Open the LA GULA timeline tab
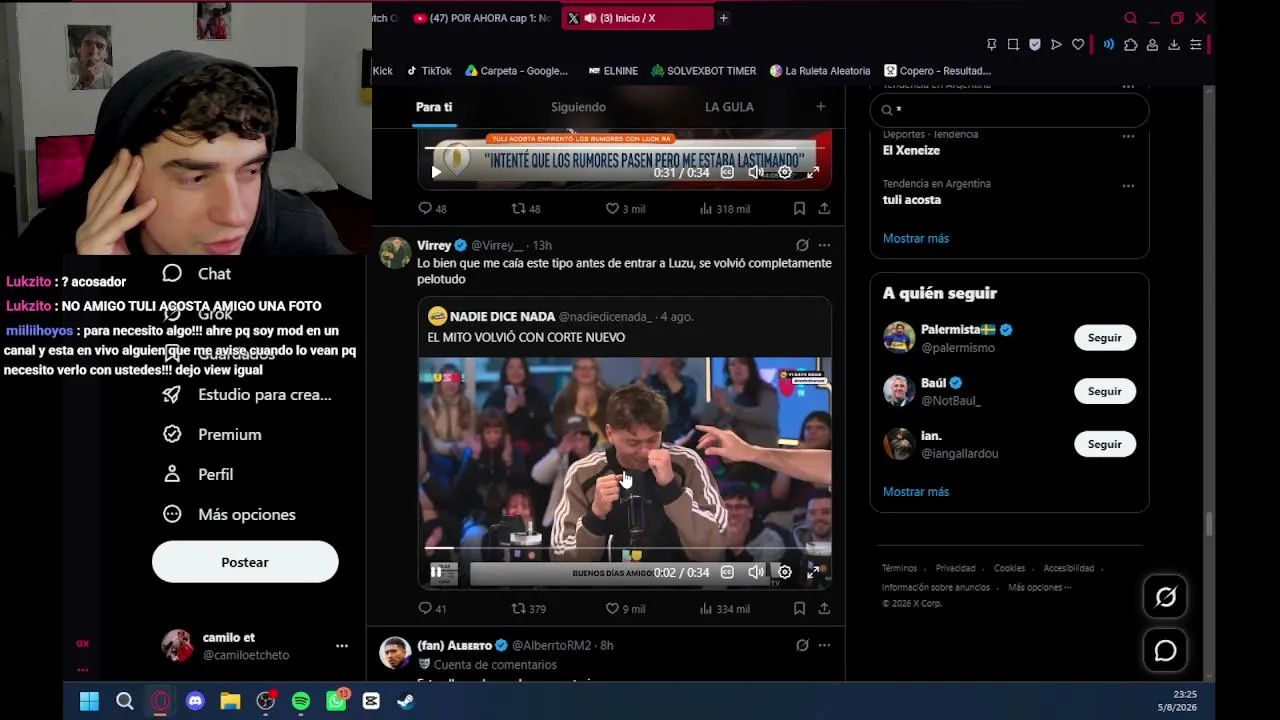 [729, 107]
